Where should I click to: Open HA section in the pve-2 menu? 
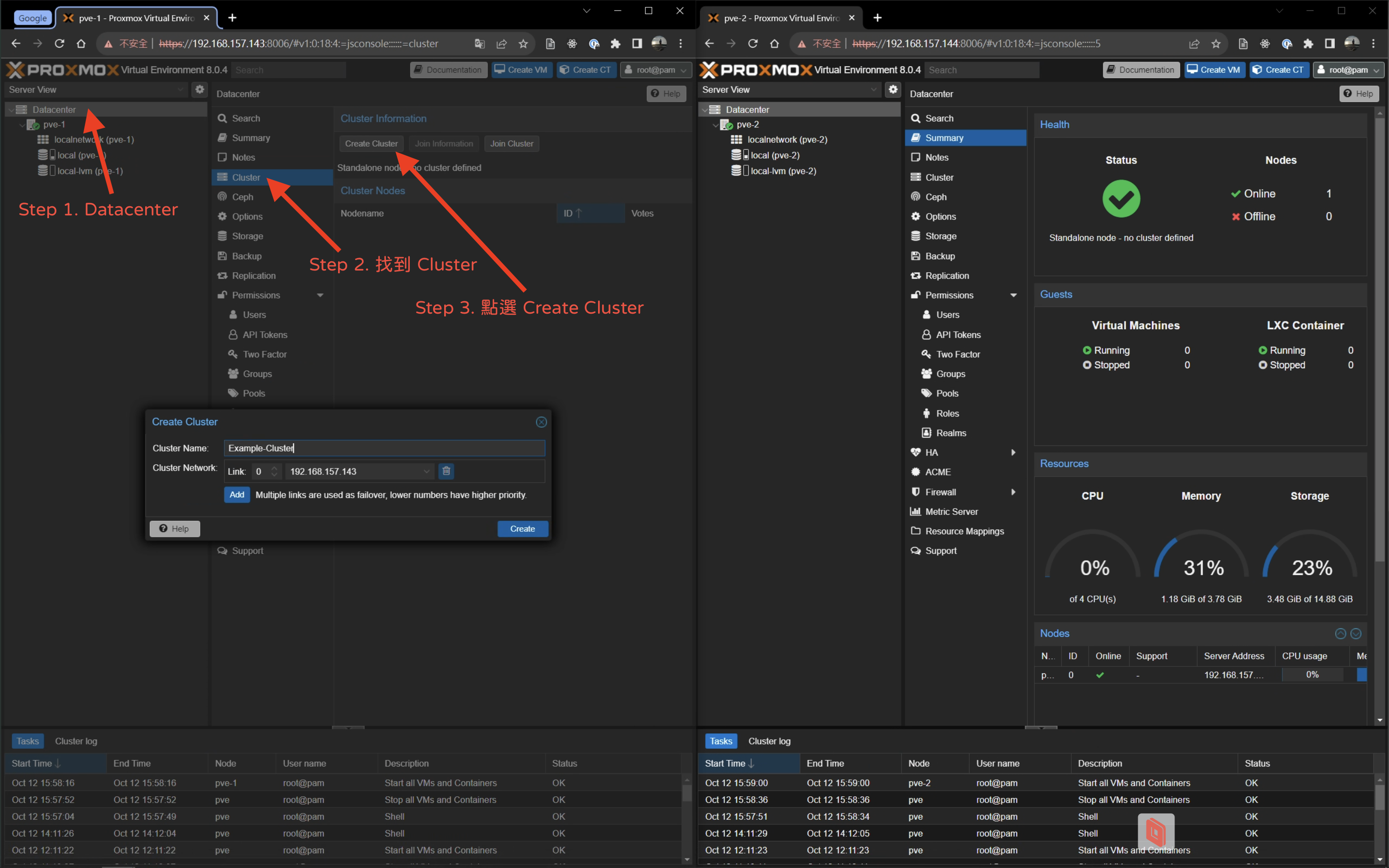(x=931, y=452)
